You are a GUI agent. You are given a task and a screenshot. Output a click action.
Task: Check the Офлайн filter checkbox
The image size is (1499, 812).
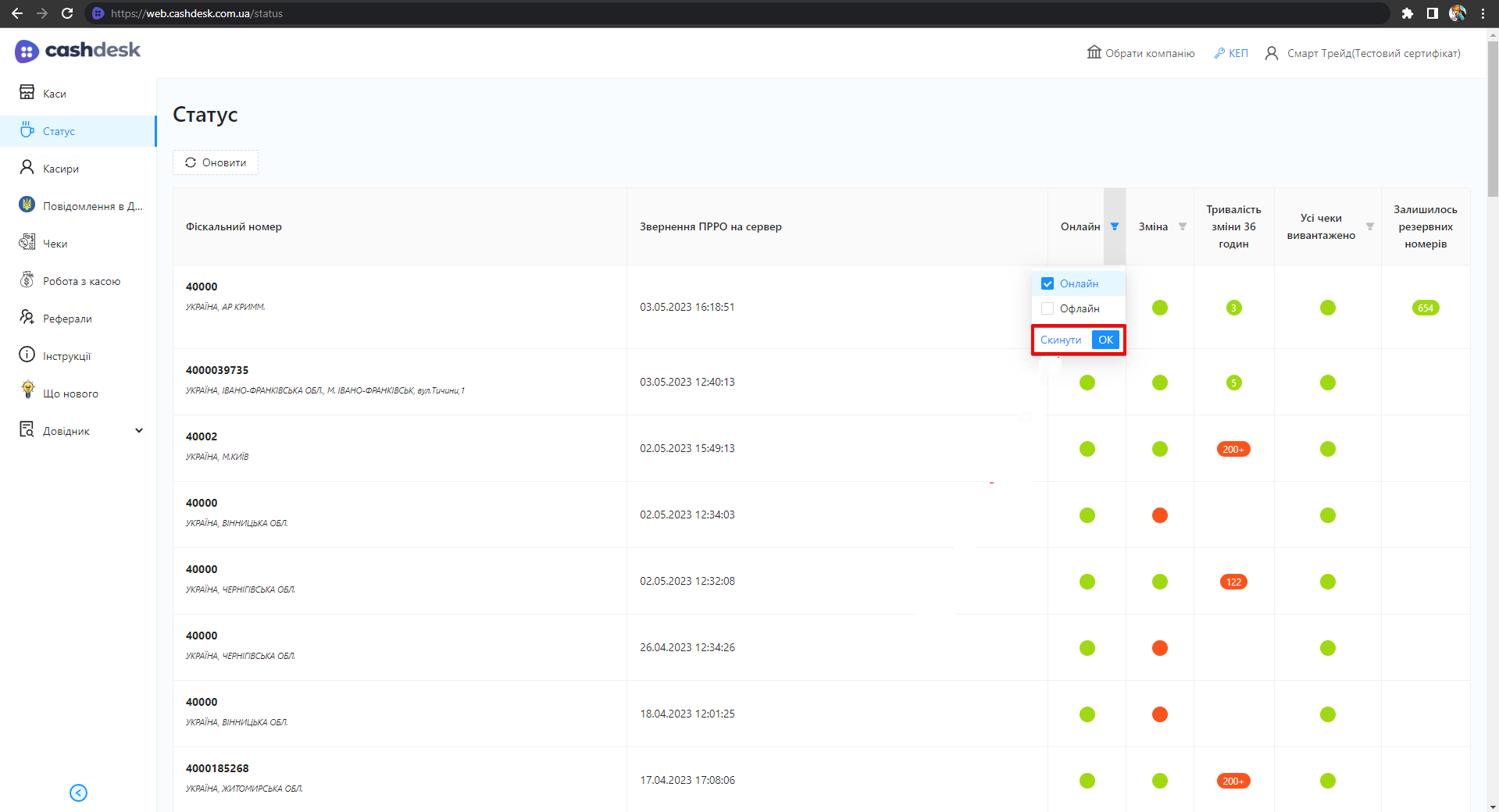coord(1048,308)
